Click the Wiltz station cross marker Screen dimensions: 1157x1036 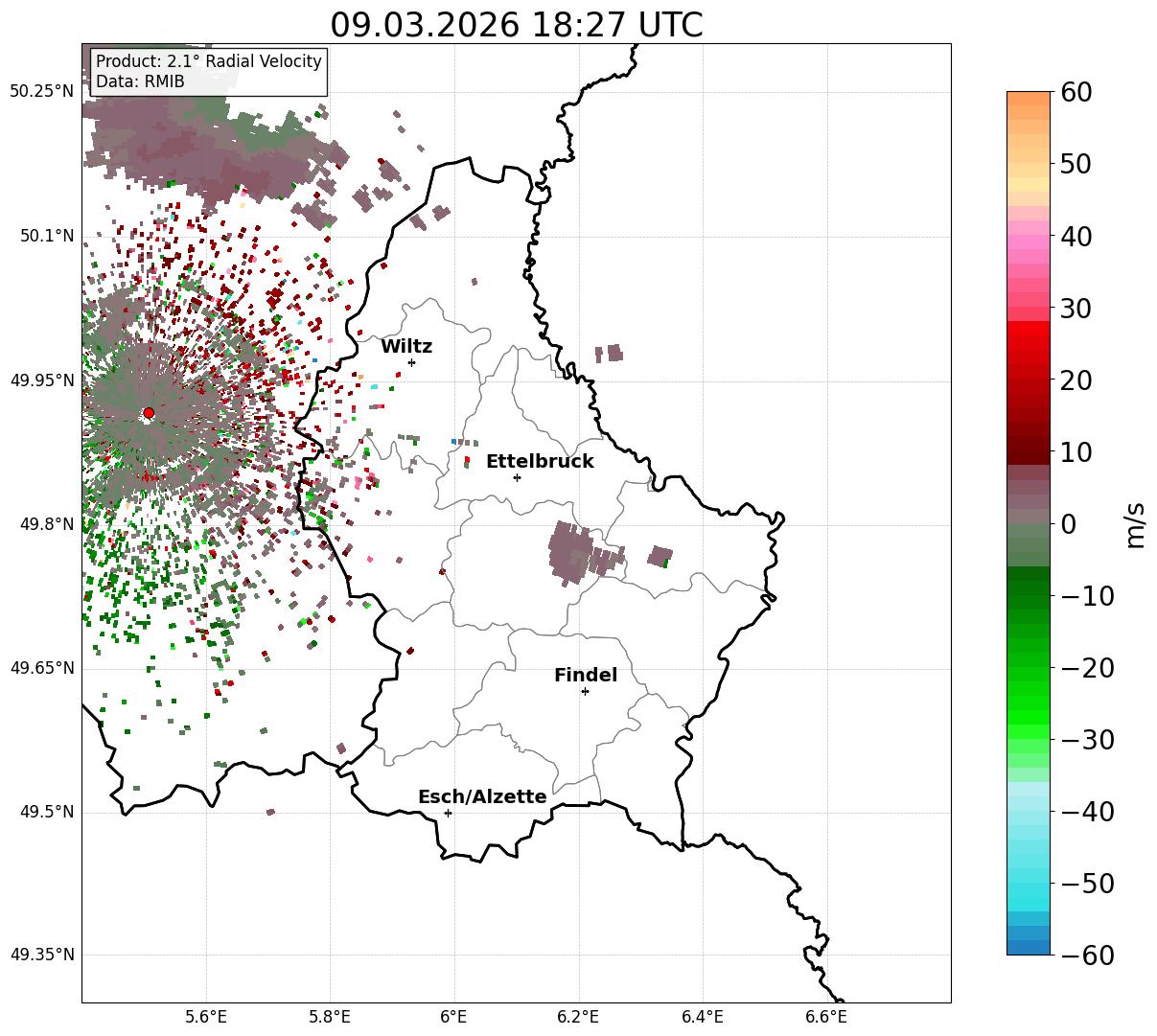411,362
